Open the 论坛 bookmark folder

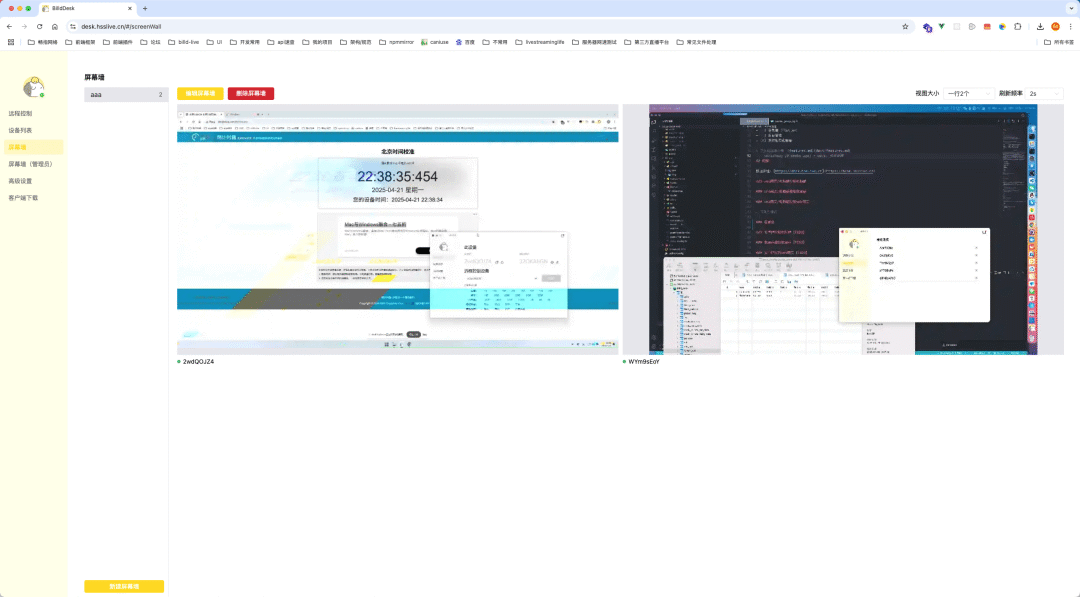pyautogui.click(x=150, y=42)
